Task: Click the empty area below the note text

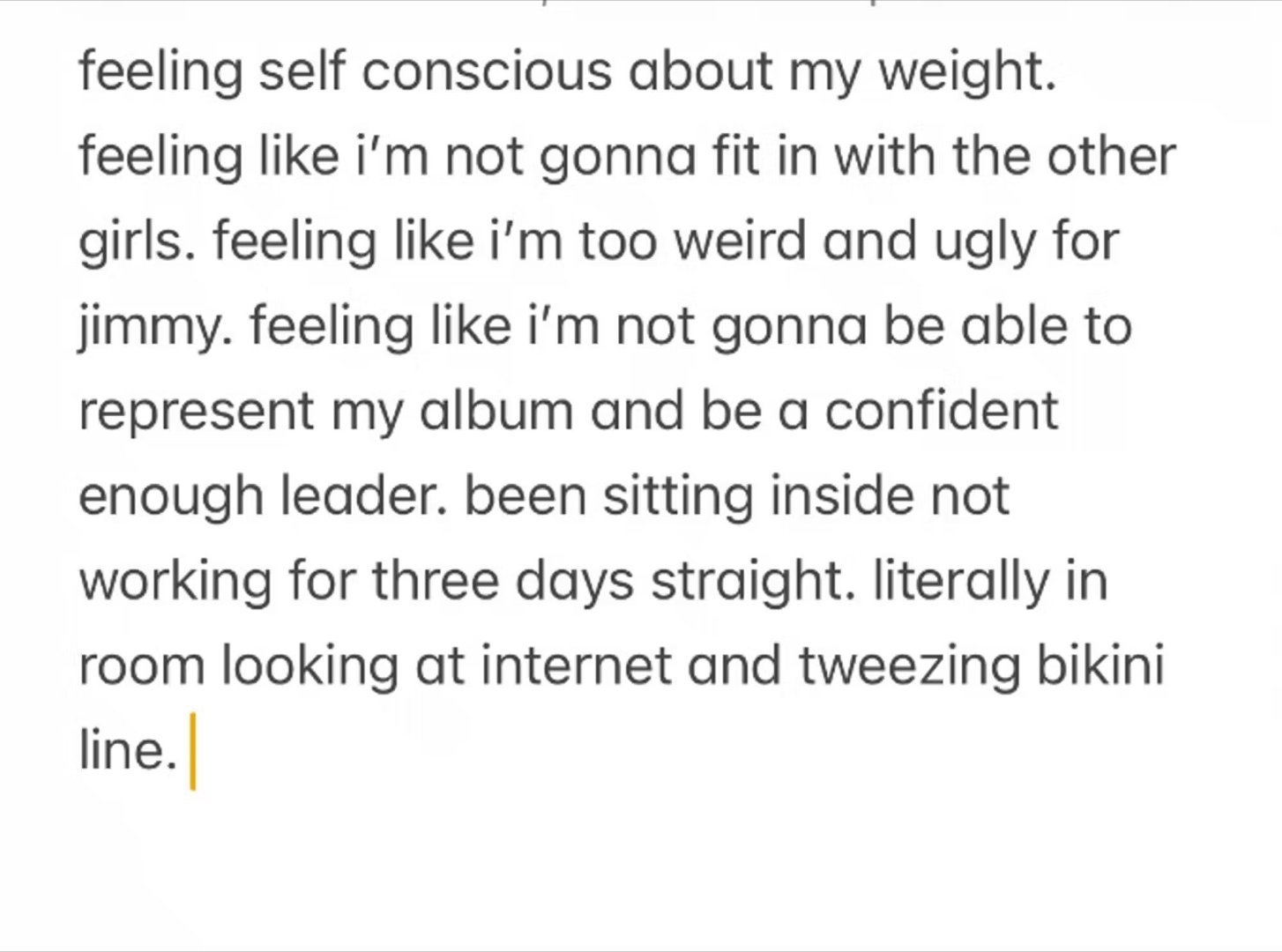Action: coord(641,868)
